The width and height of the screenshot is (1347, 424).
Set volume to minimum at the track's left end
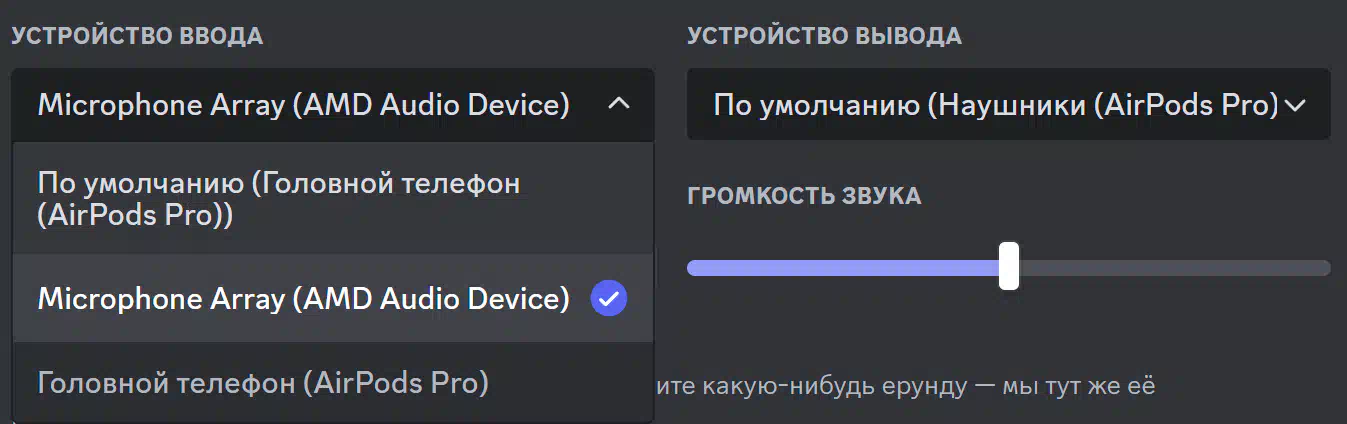coord(692,267)
